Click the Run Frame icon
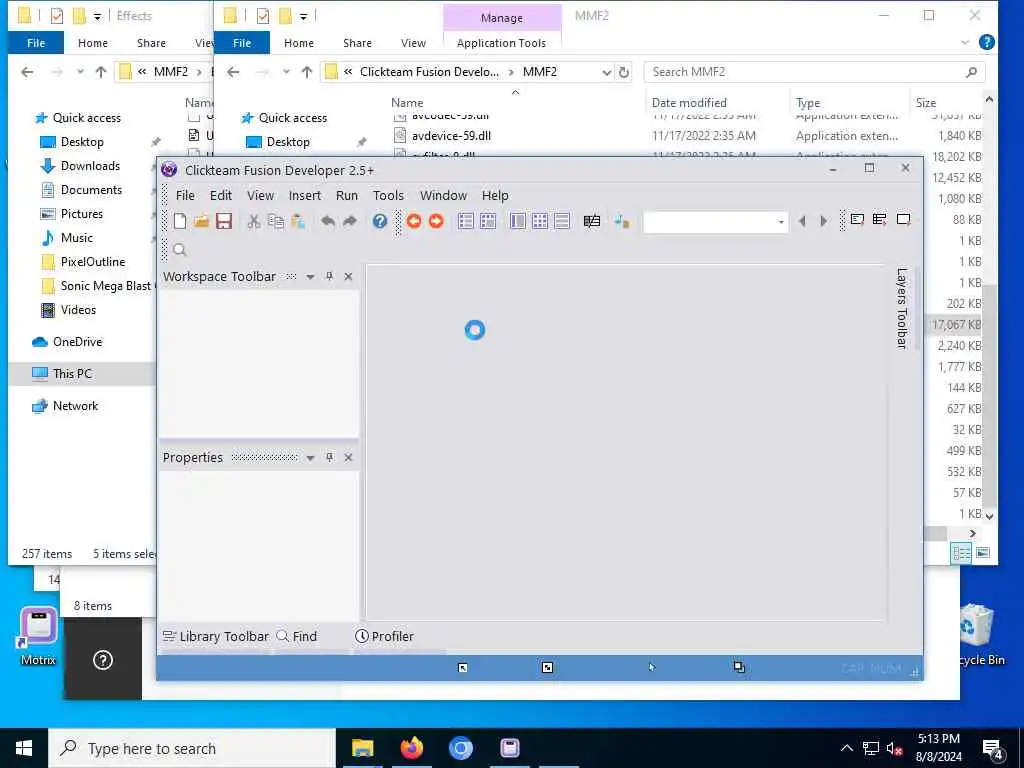The image size is (1024, 768). [903, 220]
